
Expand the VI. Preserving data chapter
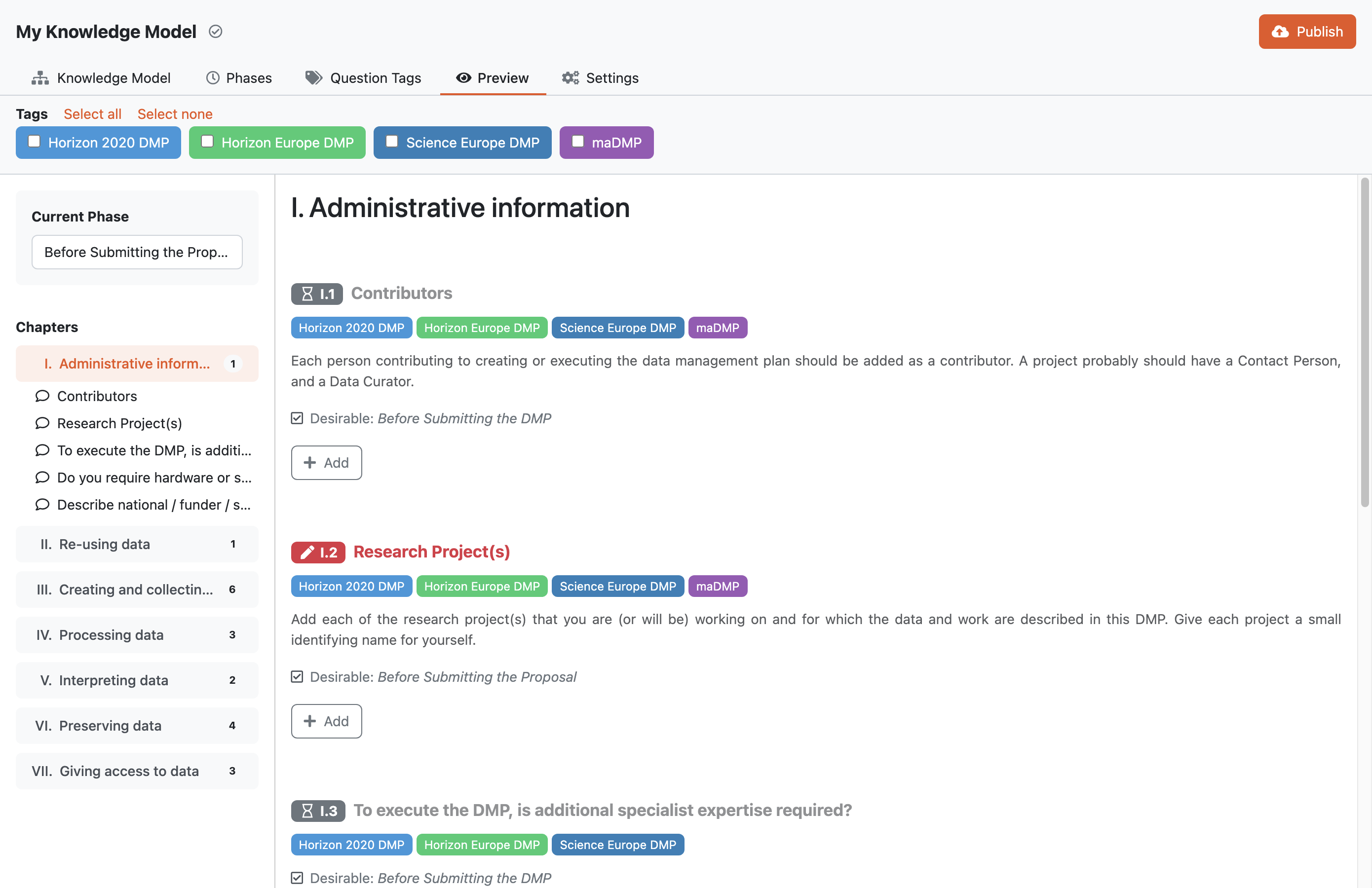tap(137, 726)
